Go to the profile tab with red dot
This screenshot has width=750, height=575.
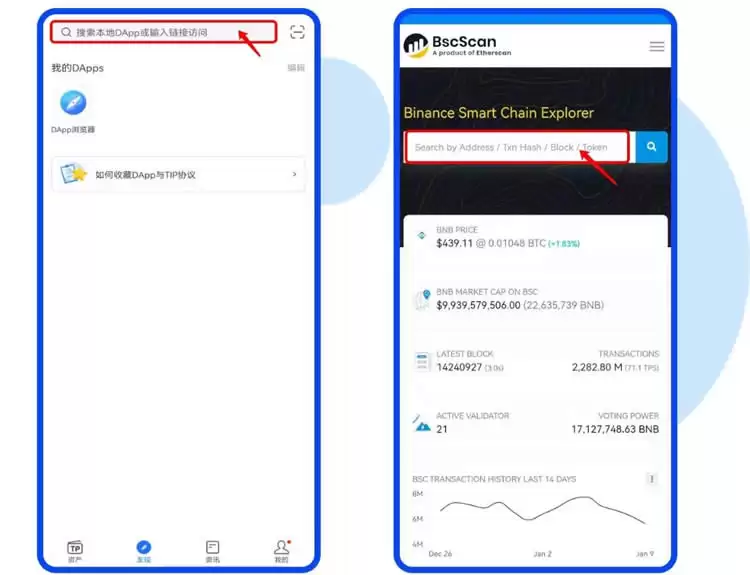(282, 551)
